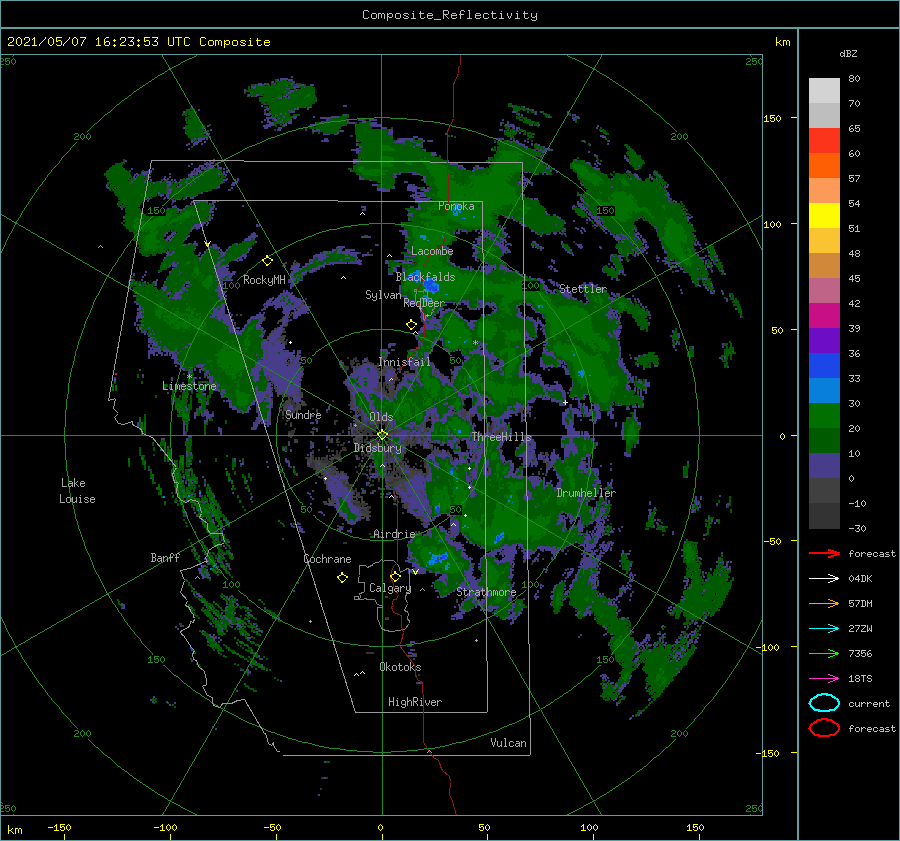Viewport: 900px width, 841px height.
Task: Click the ThreeHills town label
Action: (501, 437)
